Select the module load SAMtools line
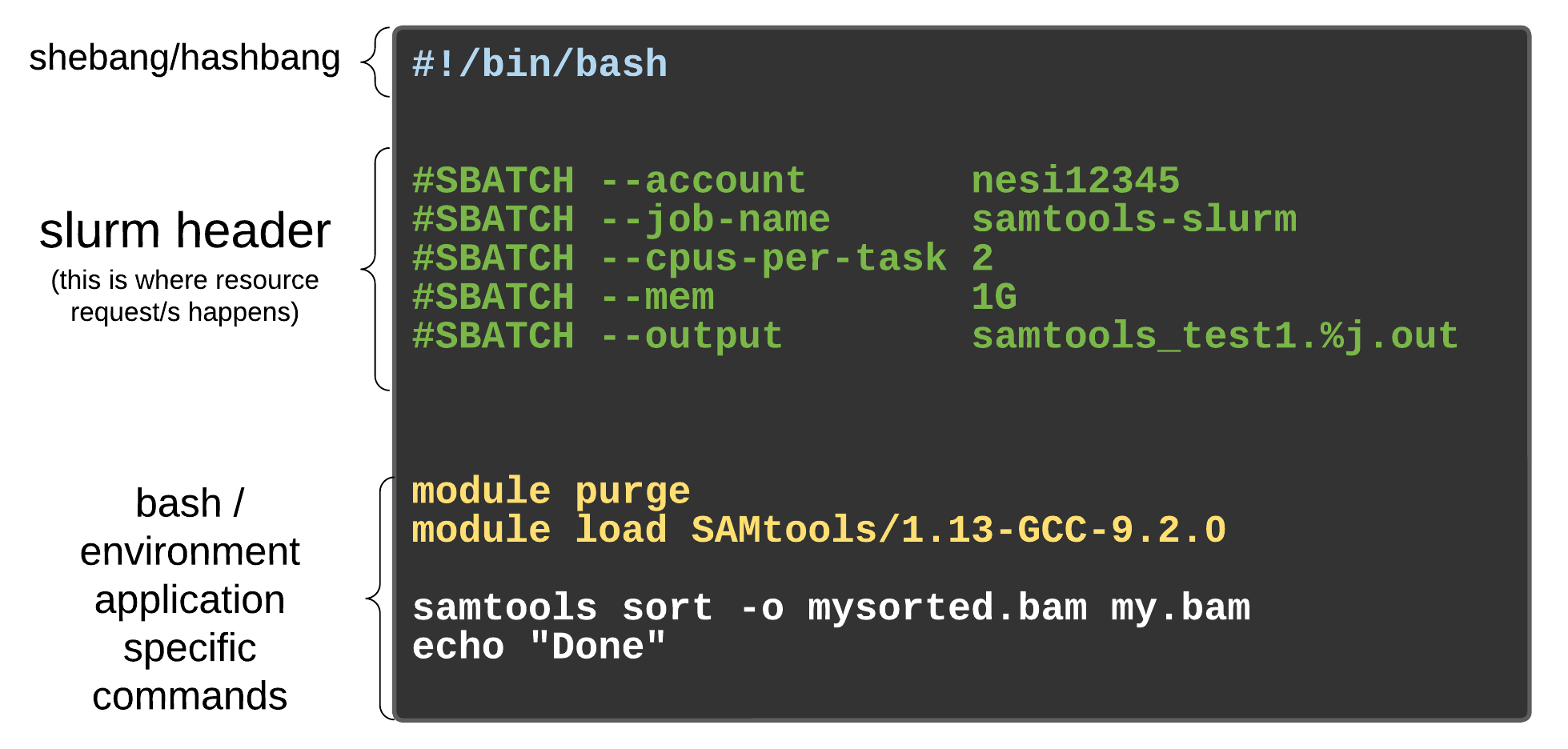The image size is (1568, 749). pos(819,530)
